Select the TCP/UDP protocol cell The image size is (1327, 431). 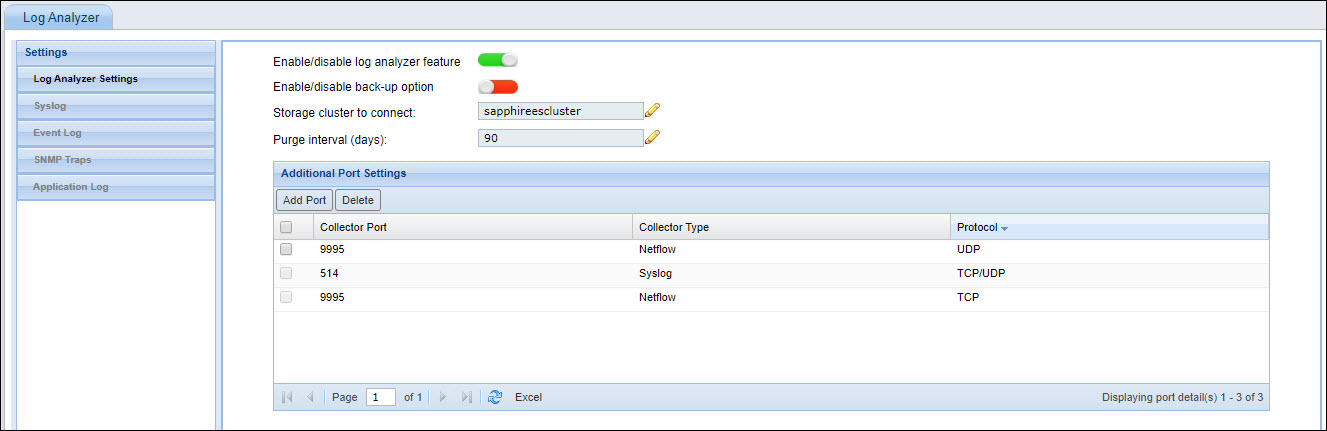click(1110, 273)
